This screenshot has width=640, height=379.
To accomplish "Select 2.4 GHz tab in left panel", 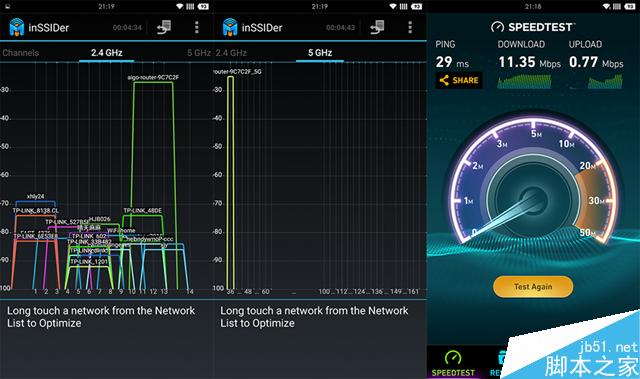I will 107,53.
